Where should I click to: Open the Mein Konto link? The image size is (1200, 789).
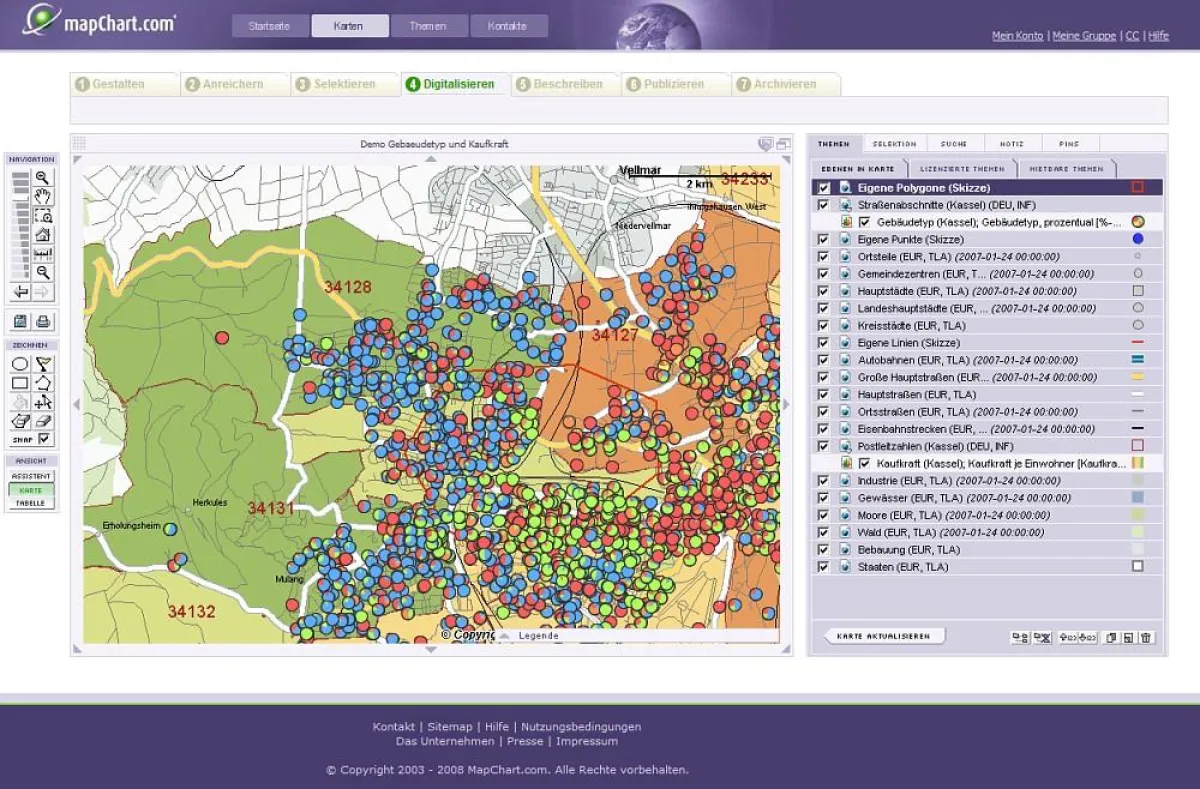coord(1017,35)
